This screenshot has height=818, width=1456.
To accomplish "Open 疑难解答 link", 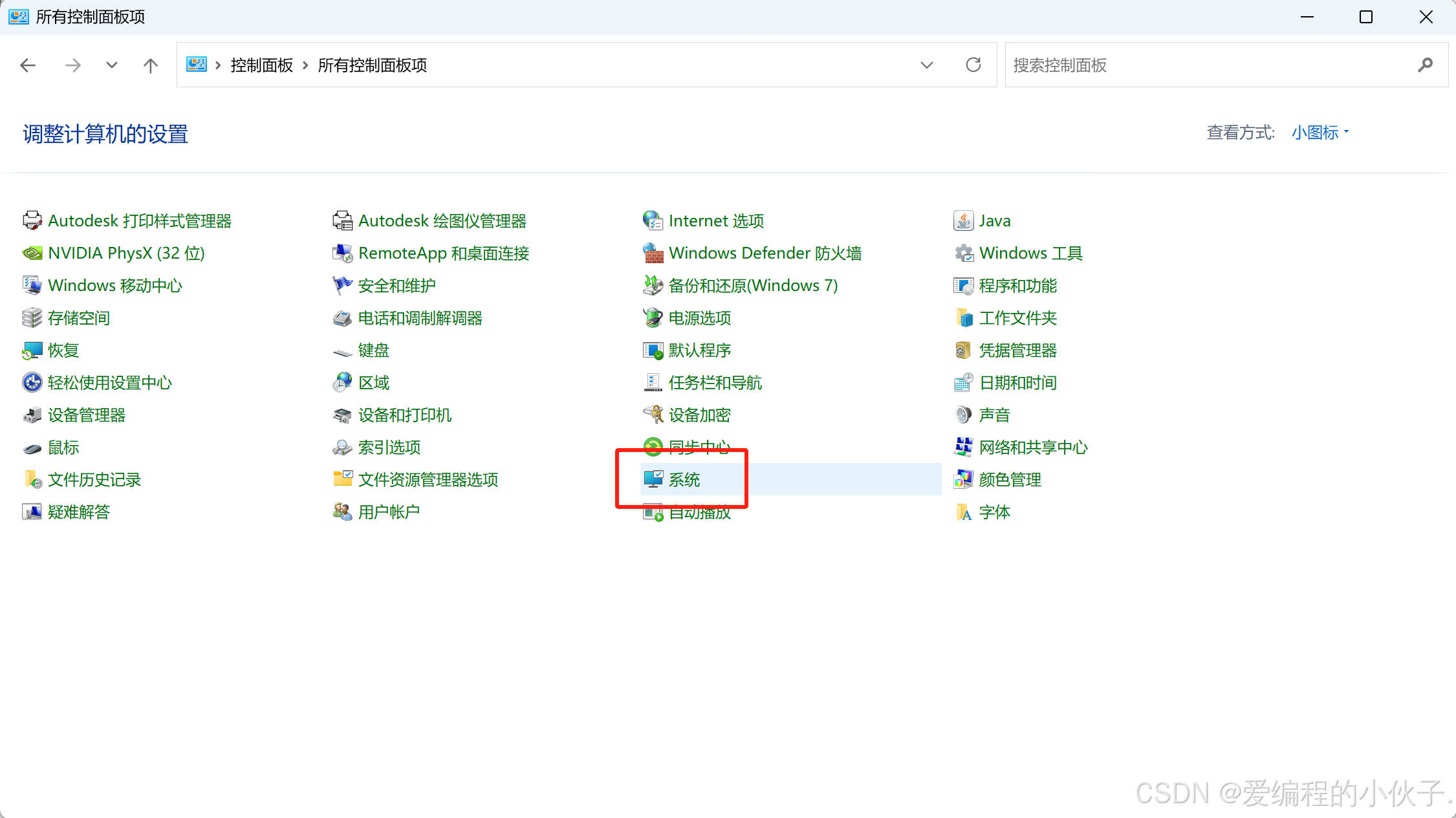I will 79,511.
